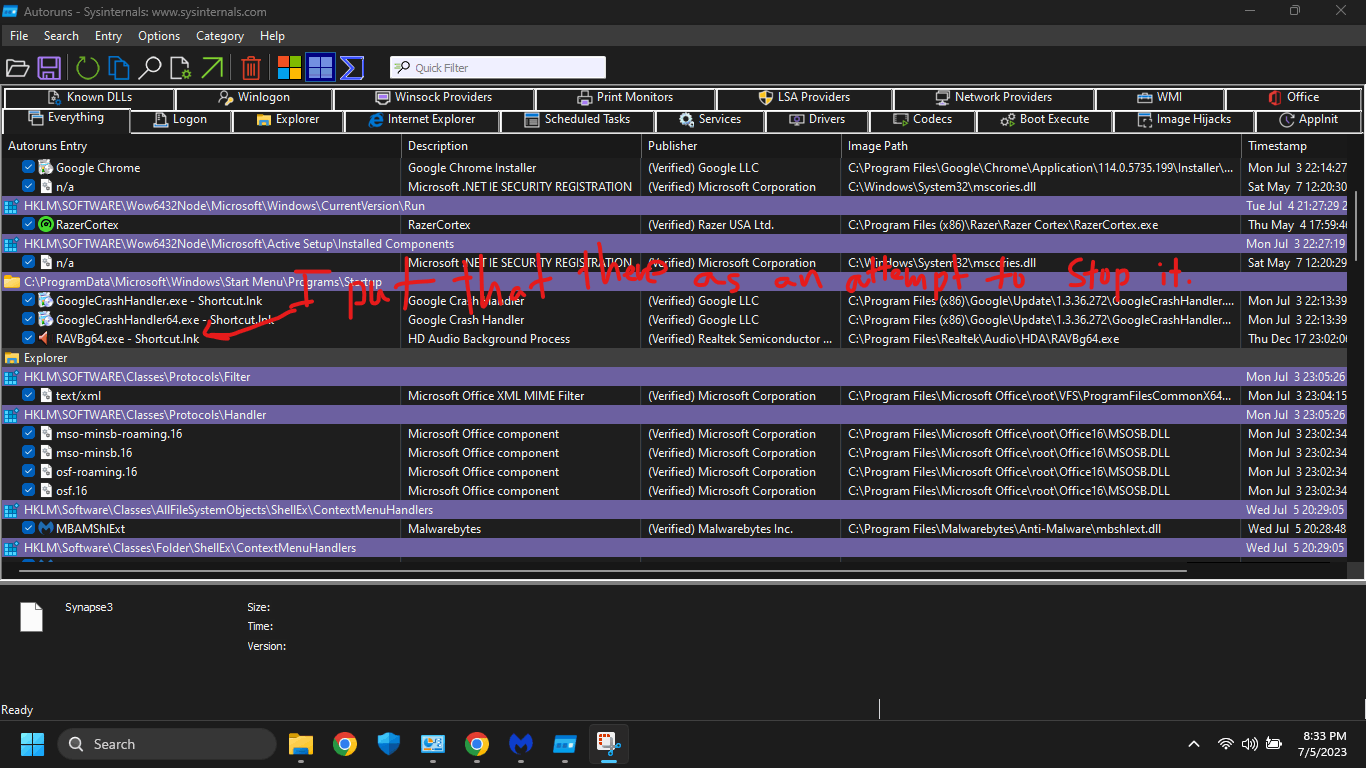Switch to Scheduled Tasks tab

578,119
